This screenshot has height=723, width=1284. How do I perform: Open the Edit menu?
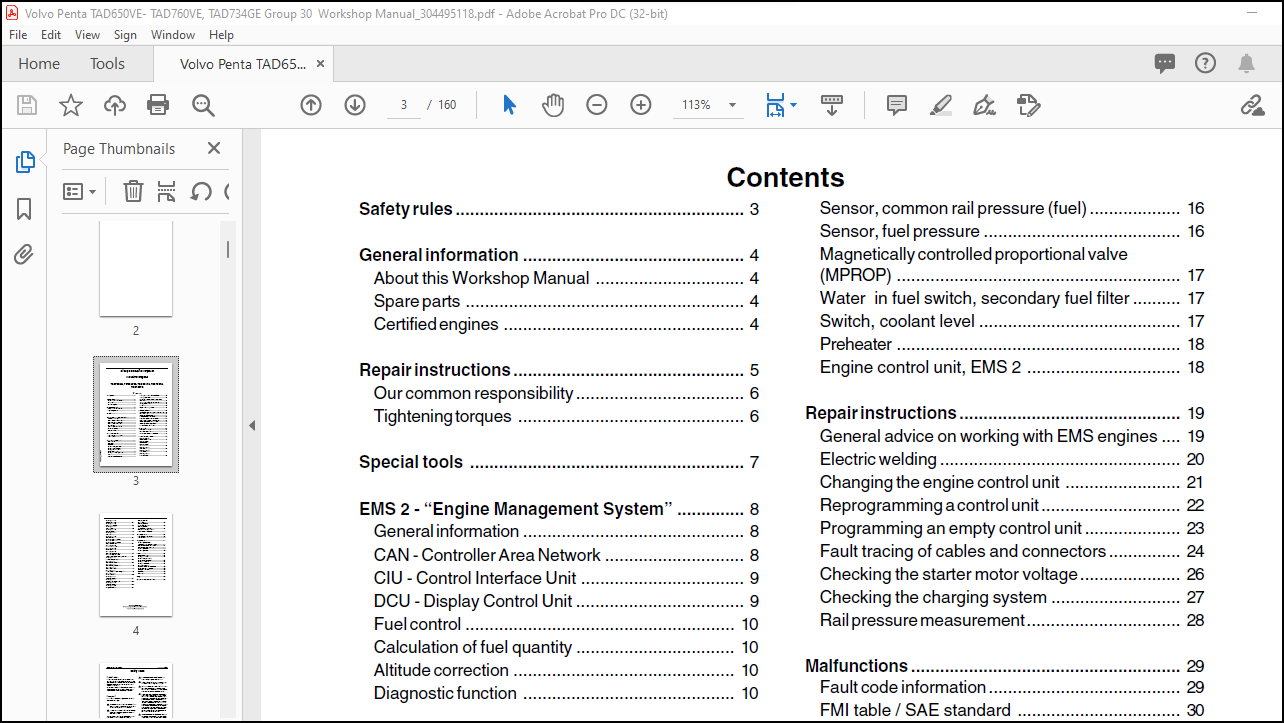[51, 34]
